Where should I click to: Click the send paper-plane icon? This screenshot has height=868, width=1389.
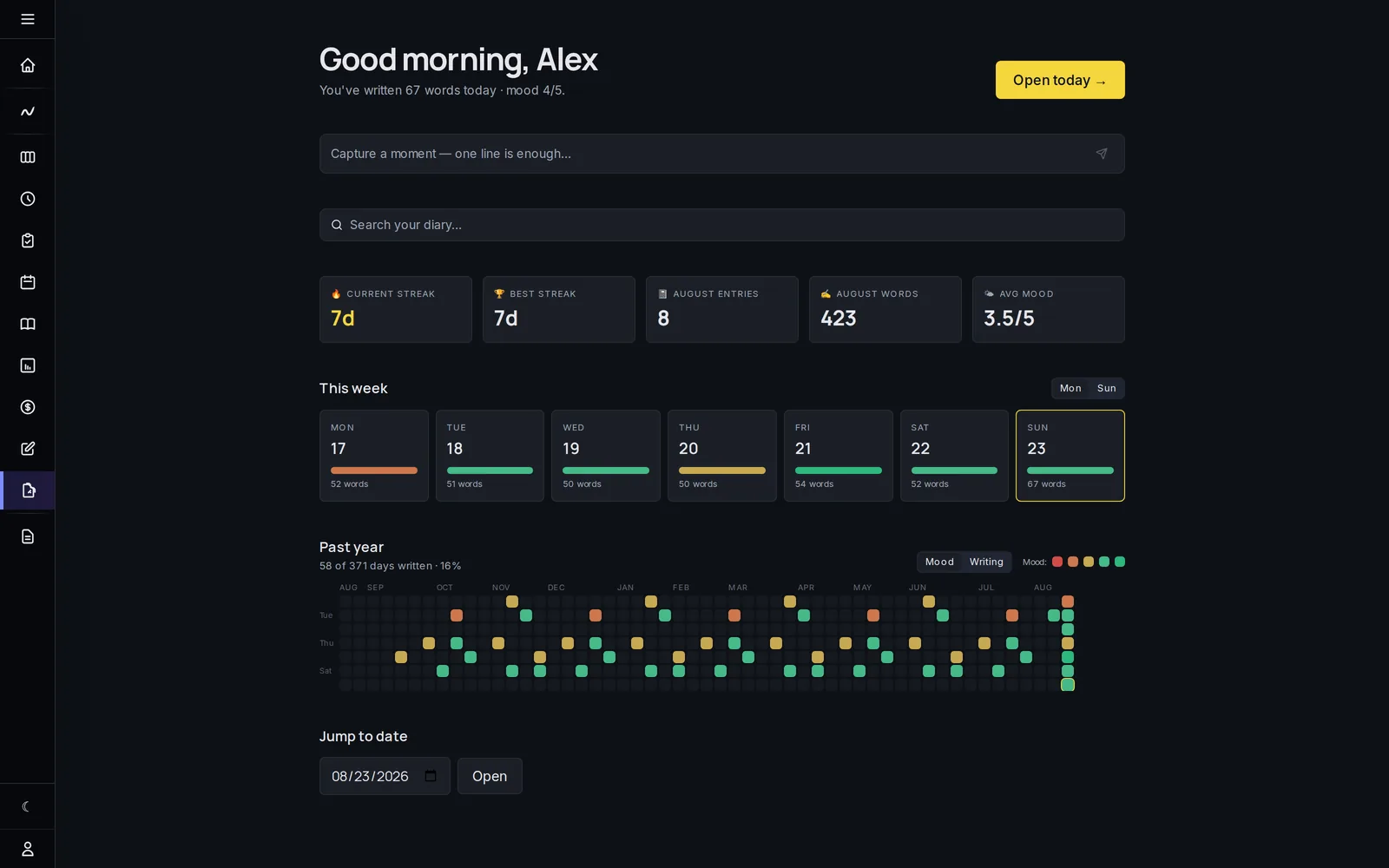tap(1102, 154)
